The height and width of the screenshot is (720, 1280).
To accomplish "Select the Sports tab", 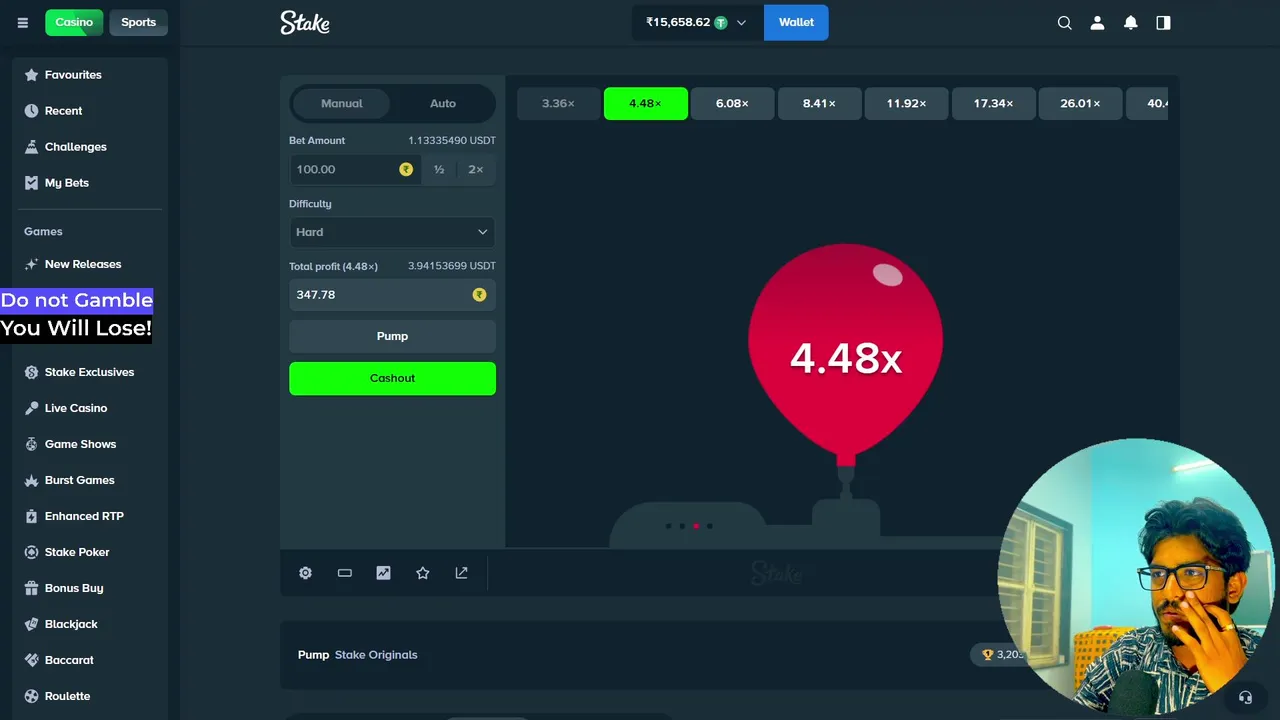I will click(138, 22).
